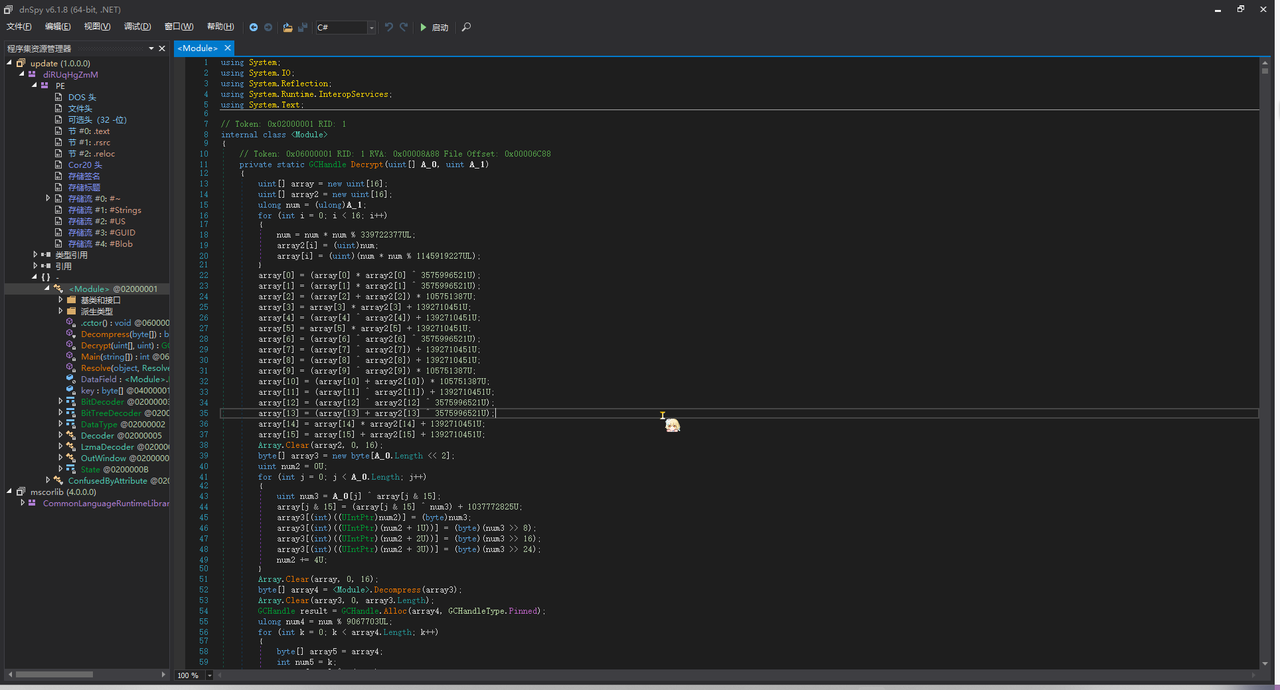Click the Save All toolbar icon
Screen dimensions: 1280x690
click(x=303, y=27)
